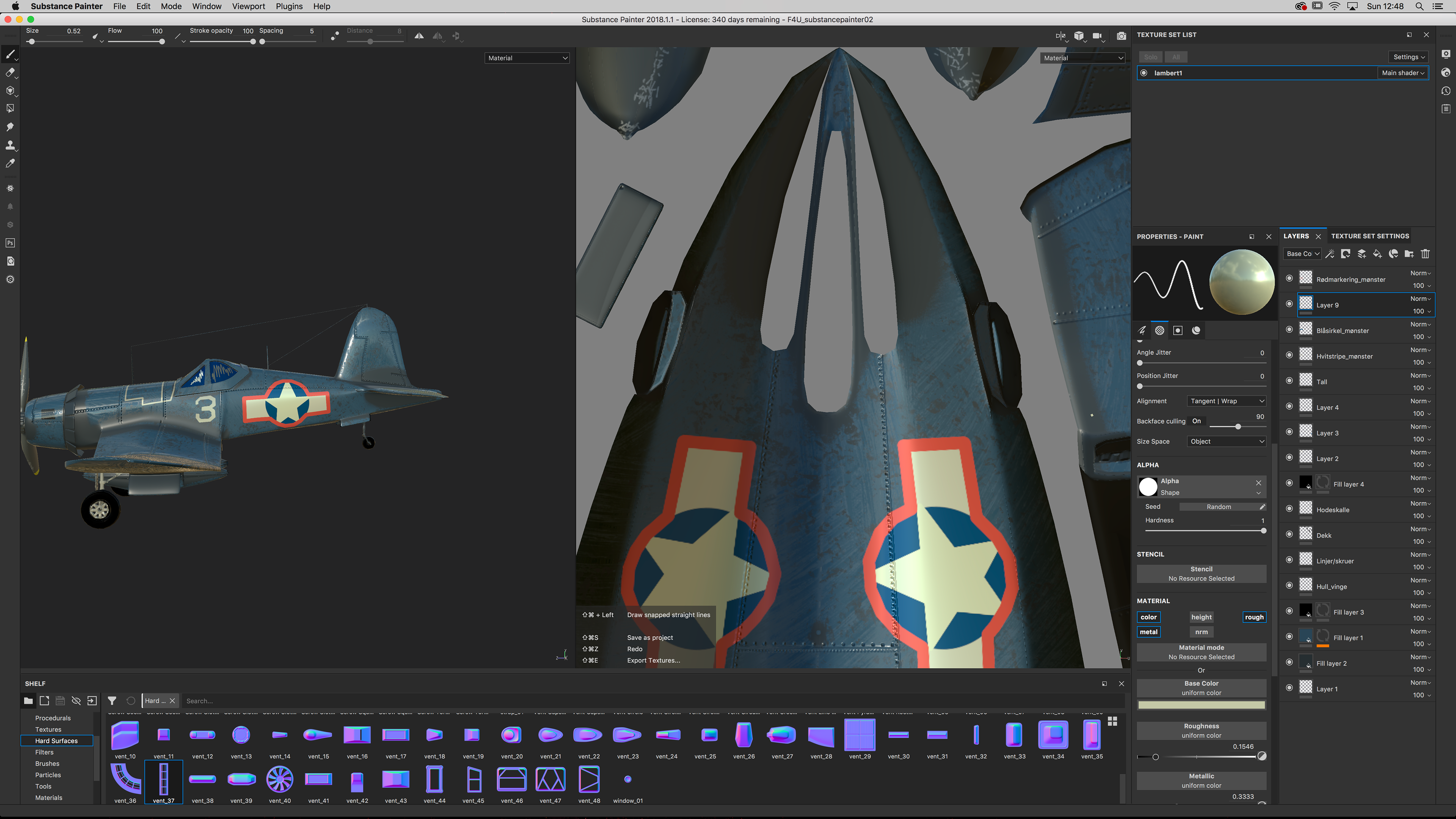Select the vent_40 thumbnail in shelf

[280, 780]
